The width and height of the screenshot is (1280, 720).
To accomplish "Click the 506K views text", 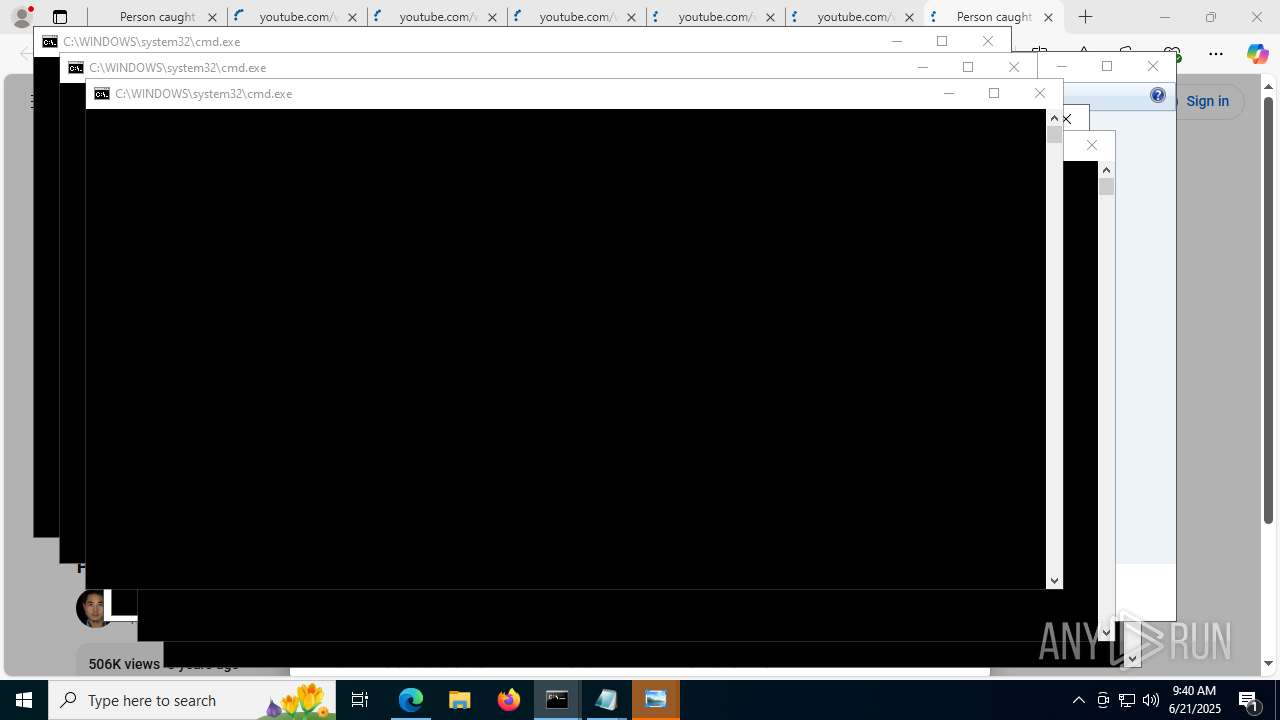I will 124,664.
